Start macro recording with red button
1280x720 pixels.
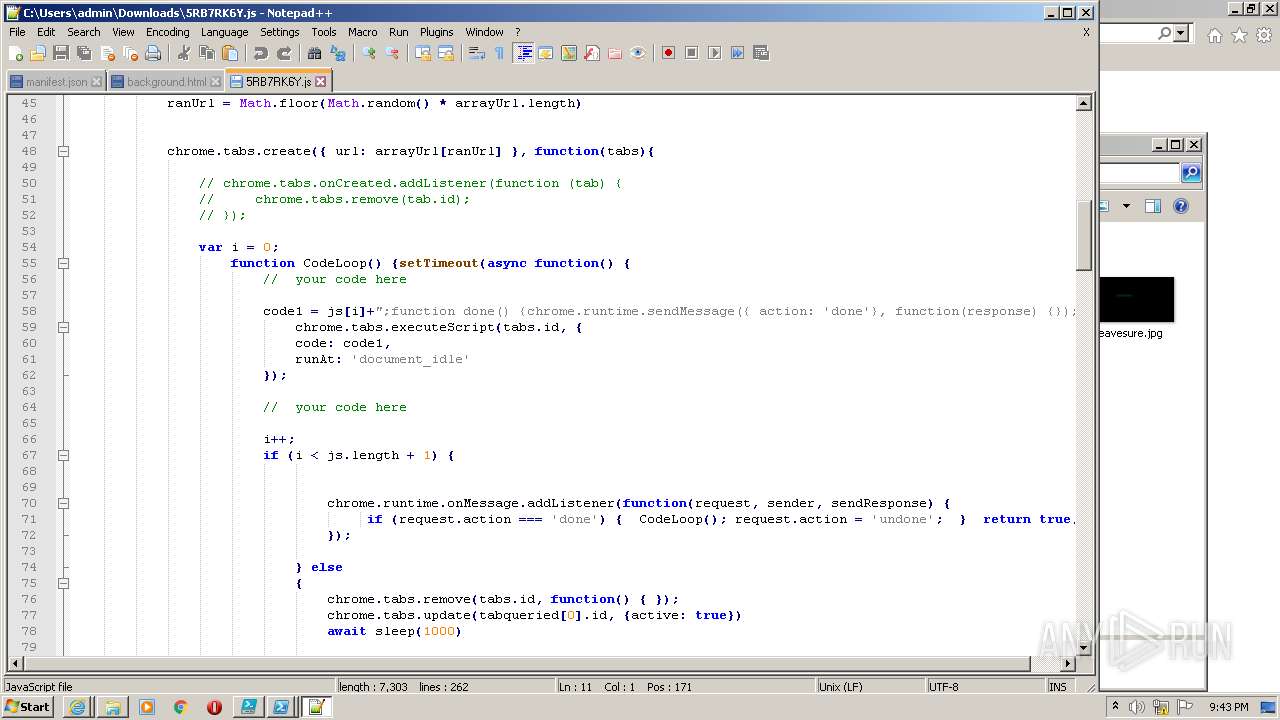point(669,53)
